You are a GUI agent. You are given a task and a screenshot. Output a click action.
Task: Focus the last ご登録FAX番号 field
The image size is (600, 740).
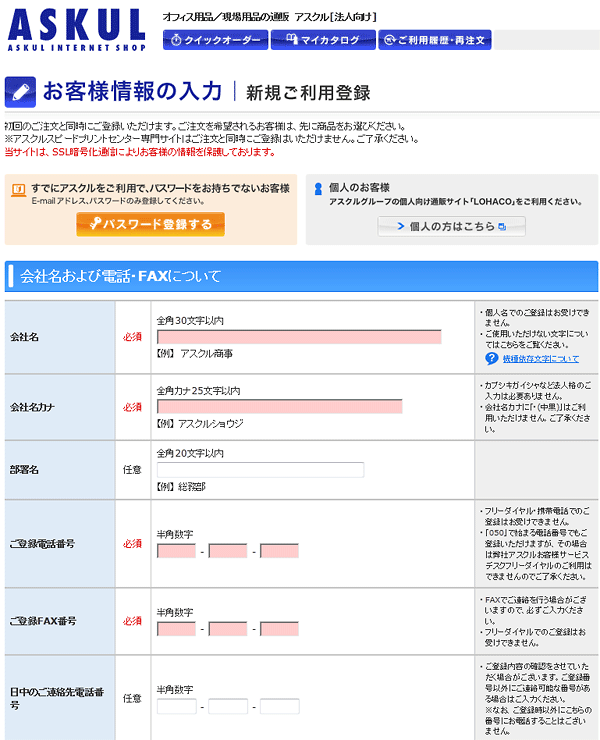click(279, 629)
